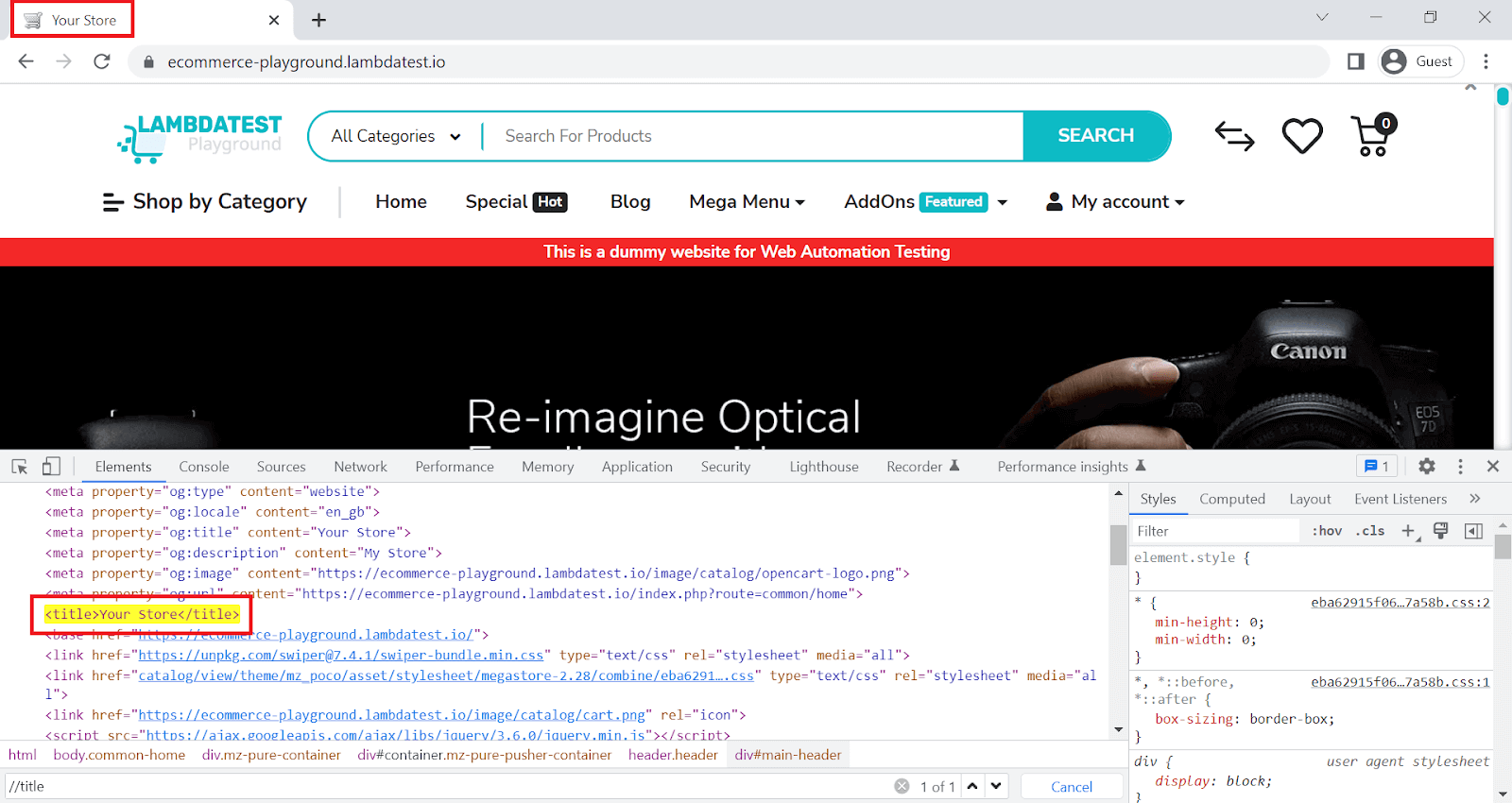Toggle computed styles sidebar icon

click(1473, 531)
